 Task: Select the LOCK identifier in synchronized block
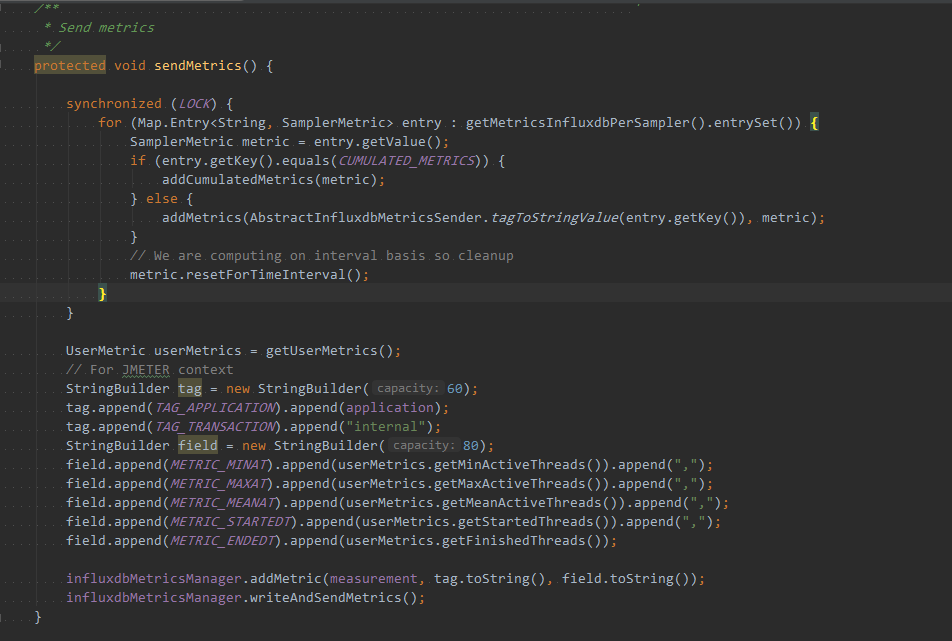pyautogui.click(x=193, y=103)
